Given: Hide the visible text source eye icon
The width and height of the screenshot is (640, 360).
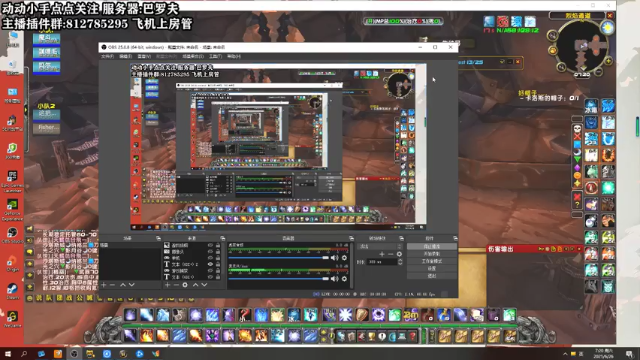Looking at the screenshot, I should [210, 264].
